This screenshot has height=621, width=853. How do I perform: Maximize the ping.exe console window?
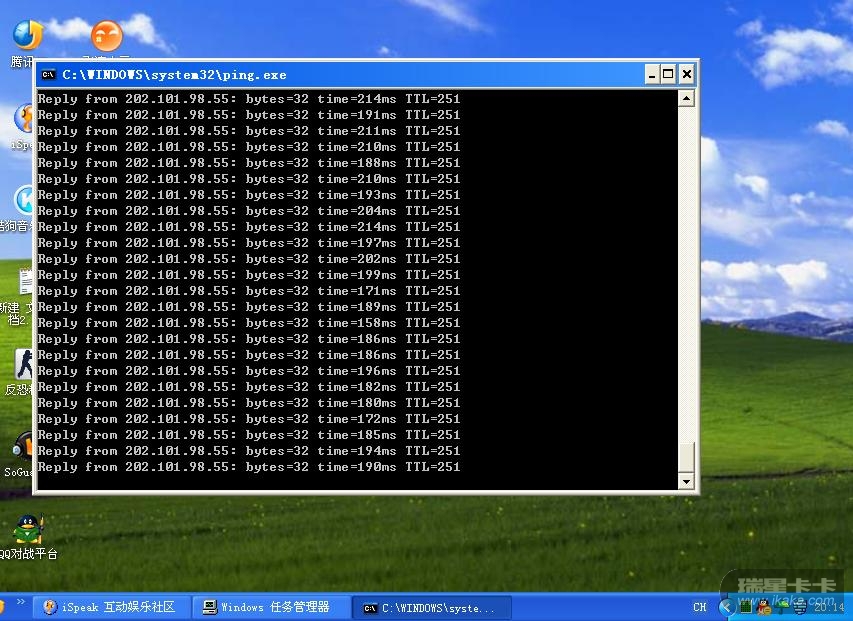[669, 74]
